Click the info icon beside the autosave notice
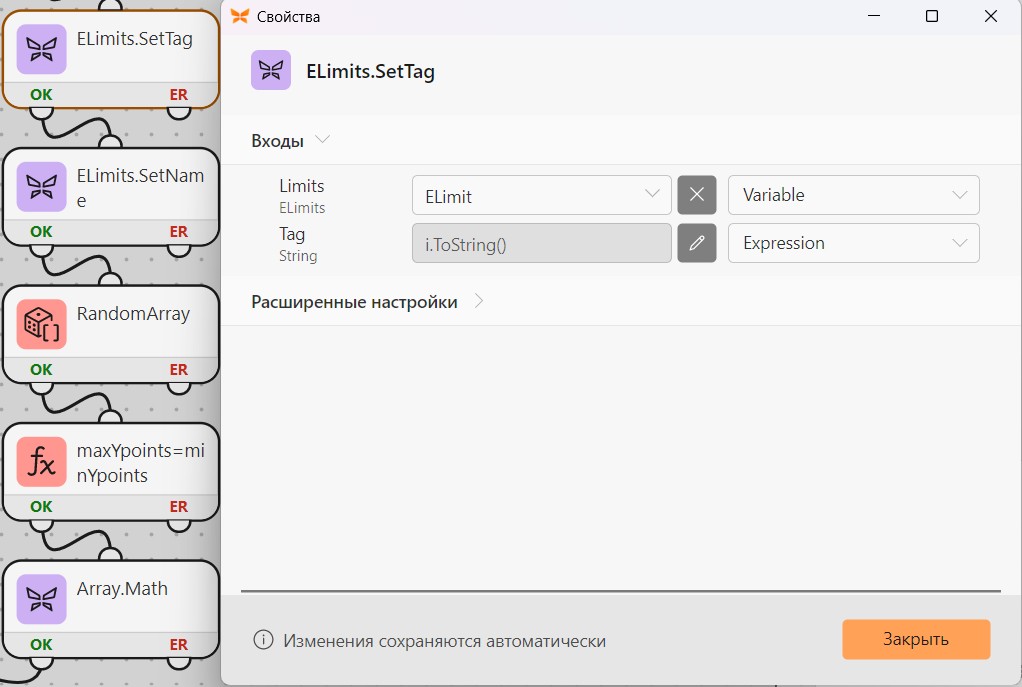 click(263, 640)
